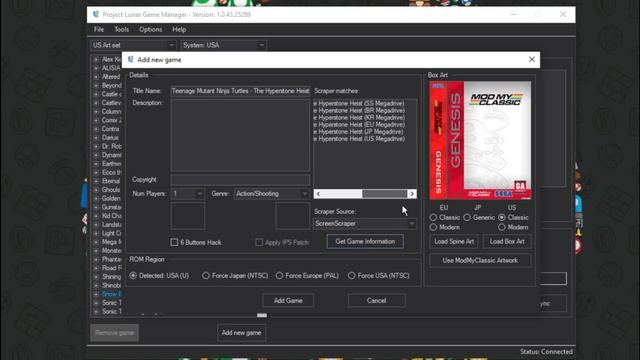This screenshot has width=640, height=360.
Task: Click Get Game Information button
Action: tap(365, 242)
